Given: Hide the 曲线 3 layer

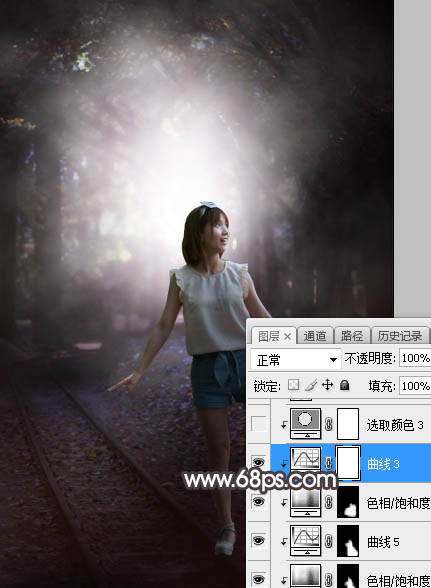Looking at the screenshot, I should point(258,462).
